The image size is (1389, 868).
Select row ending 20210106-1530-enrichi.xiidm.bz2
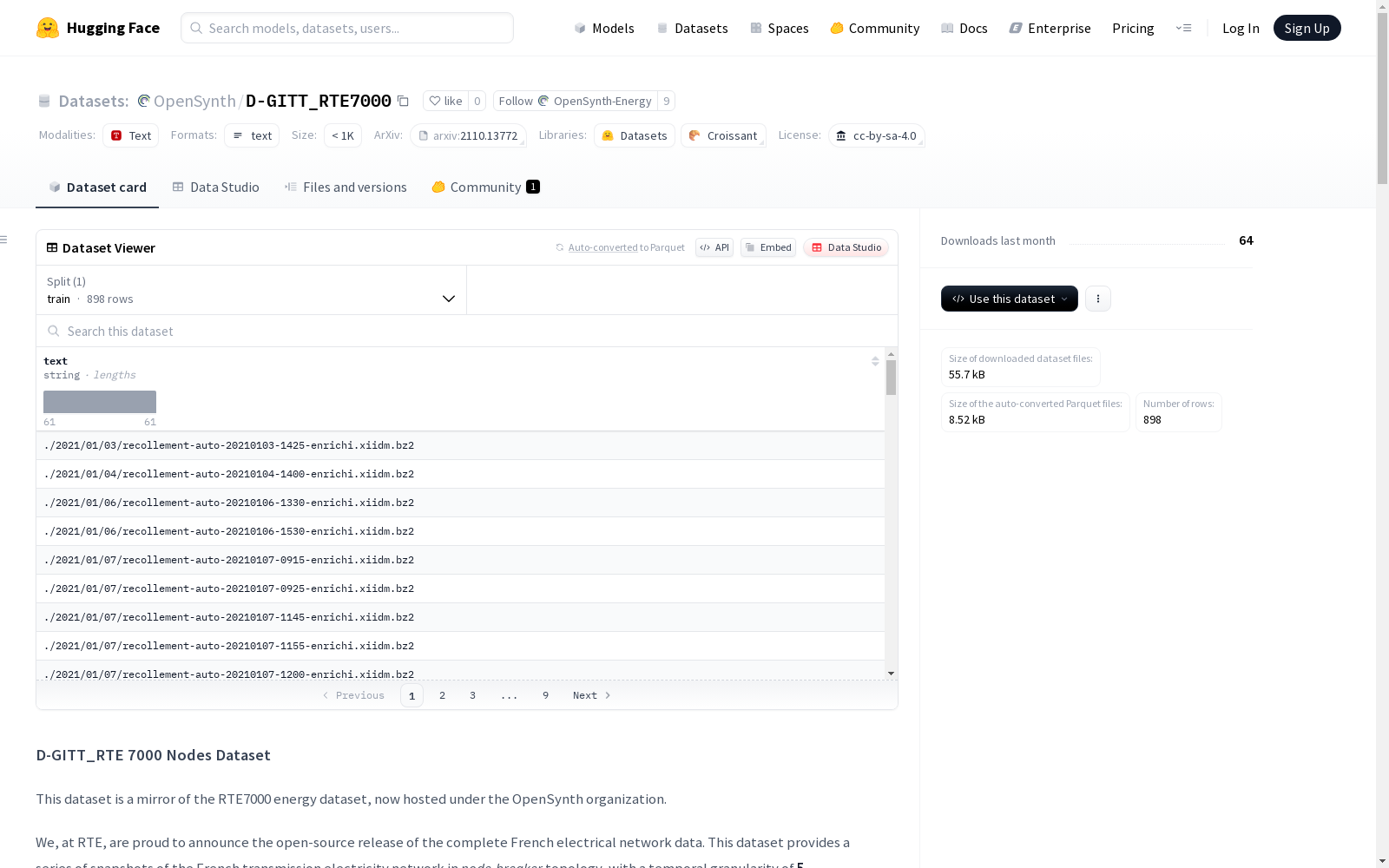tap(460, 531)
